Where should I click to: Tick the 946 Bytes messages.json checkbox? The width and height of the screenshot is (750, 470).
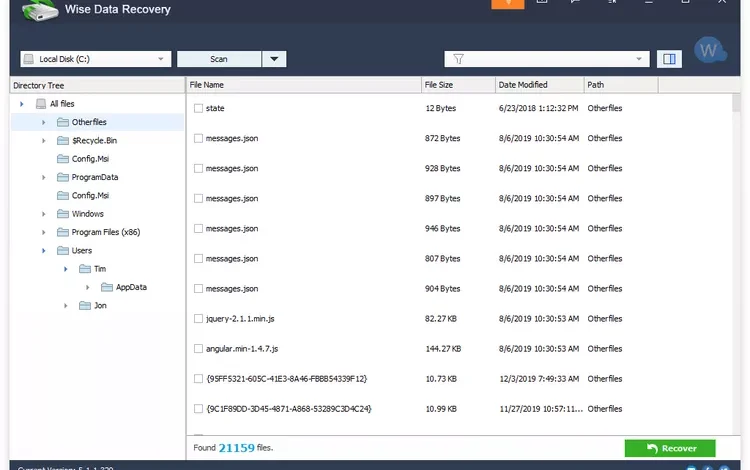point(199,229)
